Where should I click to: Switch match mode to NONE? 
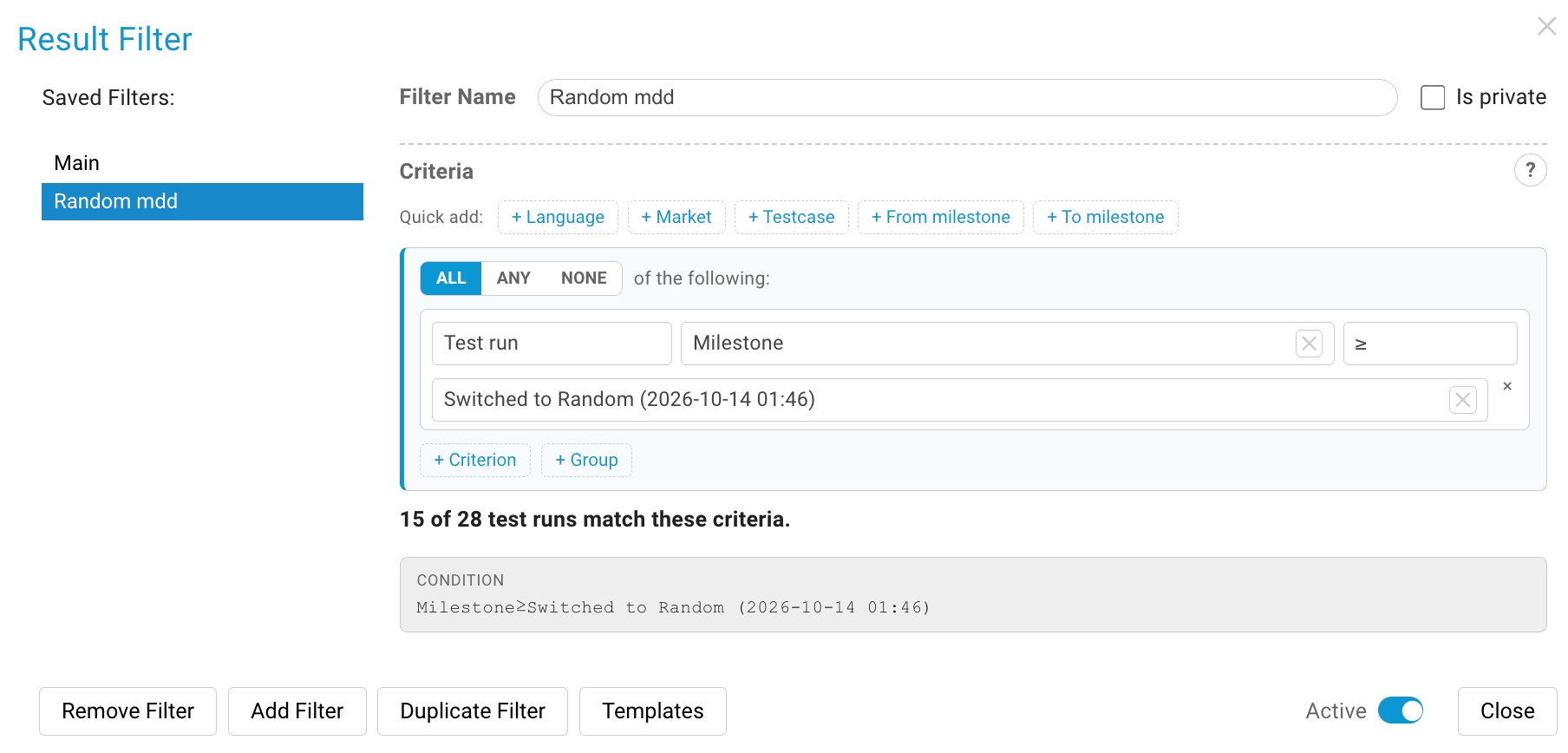584,278
